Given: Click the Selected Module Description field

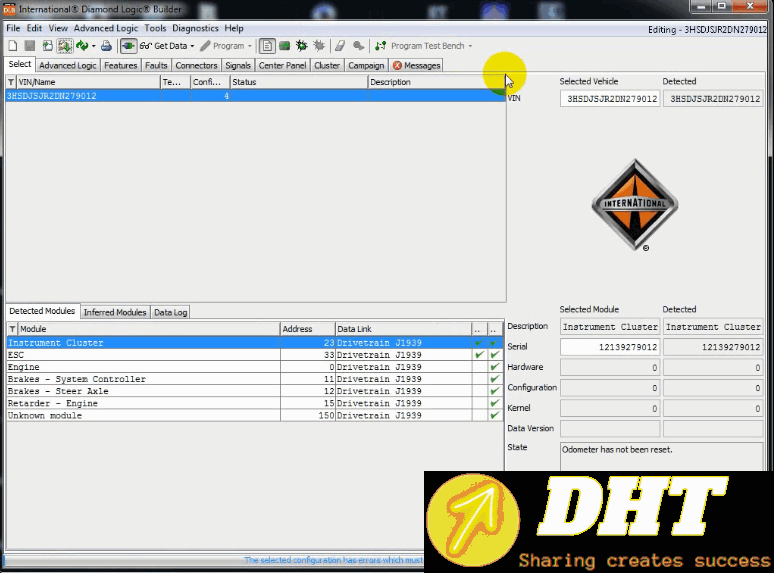Looking at the screenshot, I should 610,327.
